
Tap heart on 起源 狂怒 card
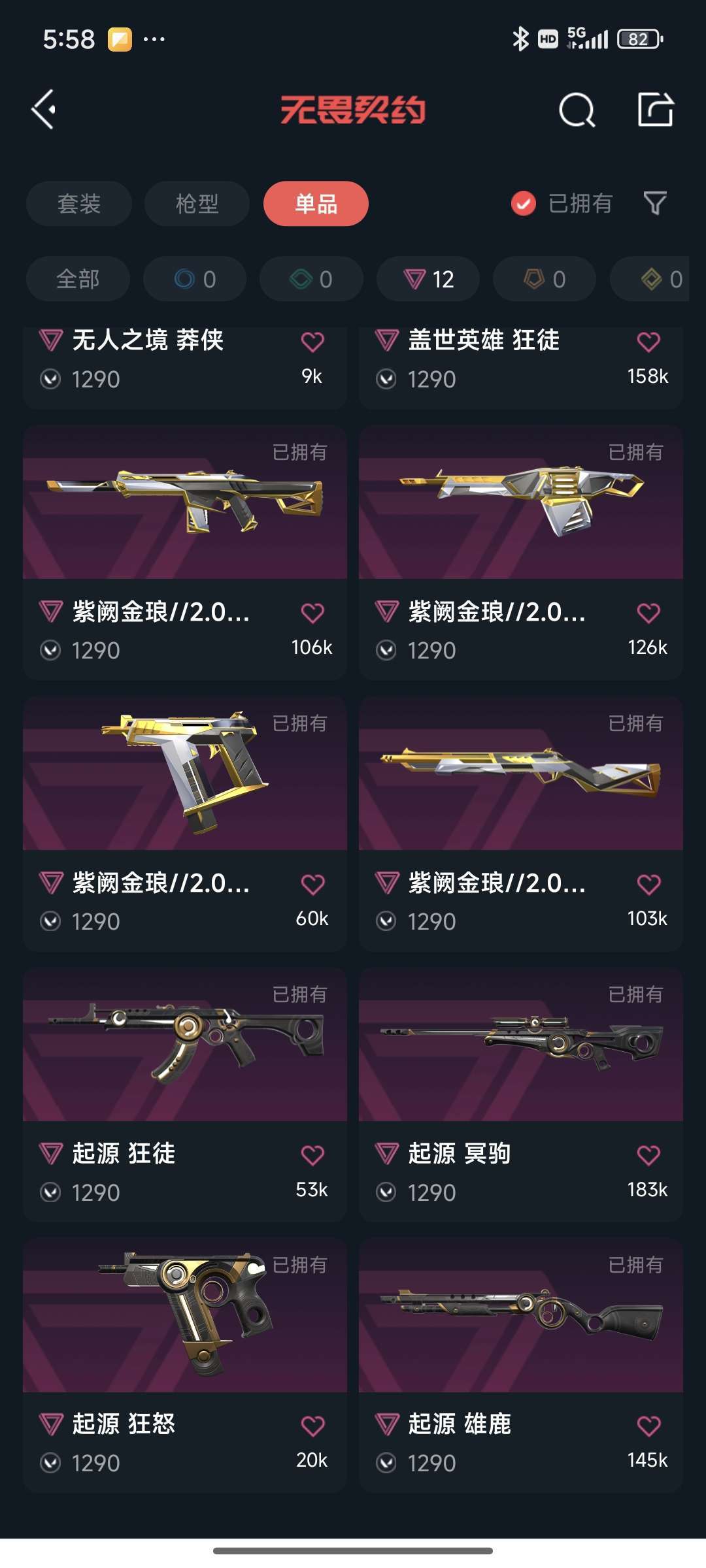[312, 1426]
